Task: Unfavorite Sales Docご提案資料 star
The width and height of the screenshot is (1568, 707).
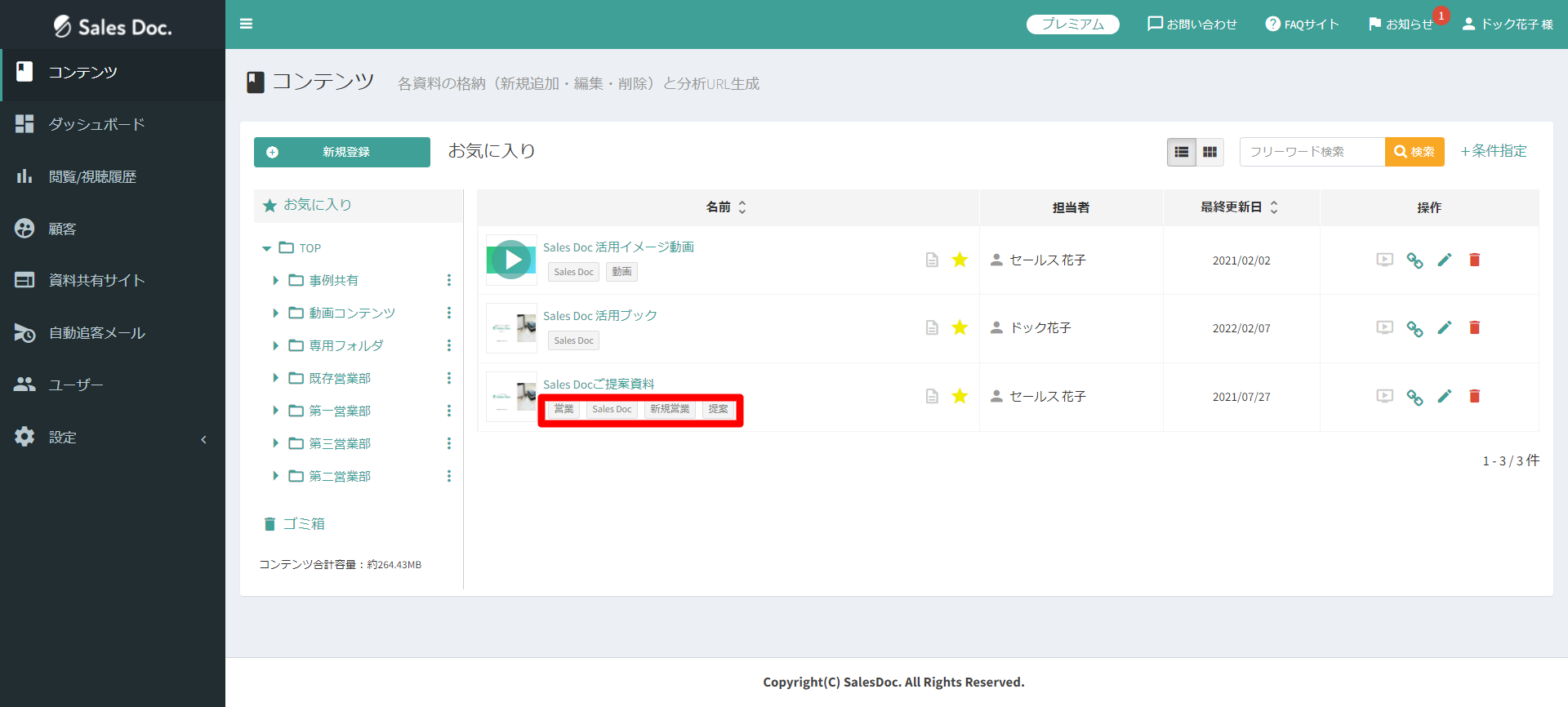Action: [x=960, y=396]
